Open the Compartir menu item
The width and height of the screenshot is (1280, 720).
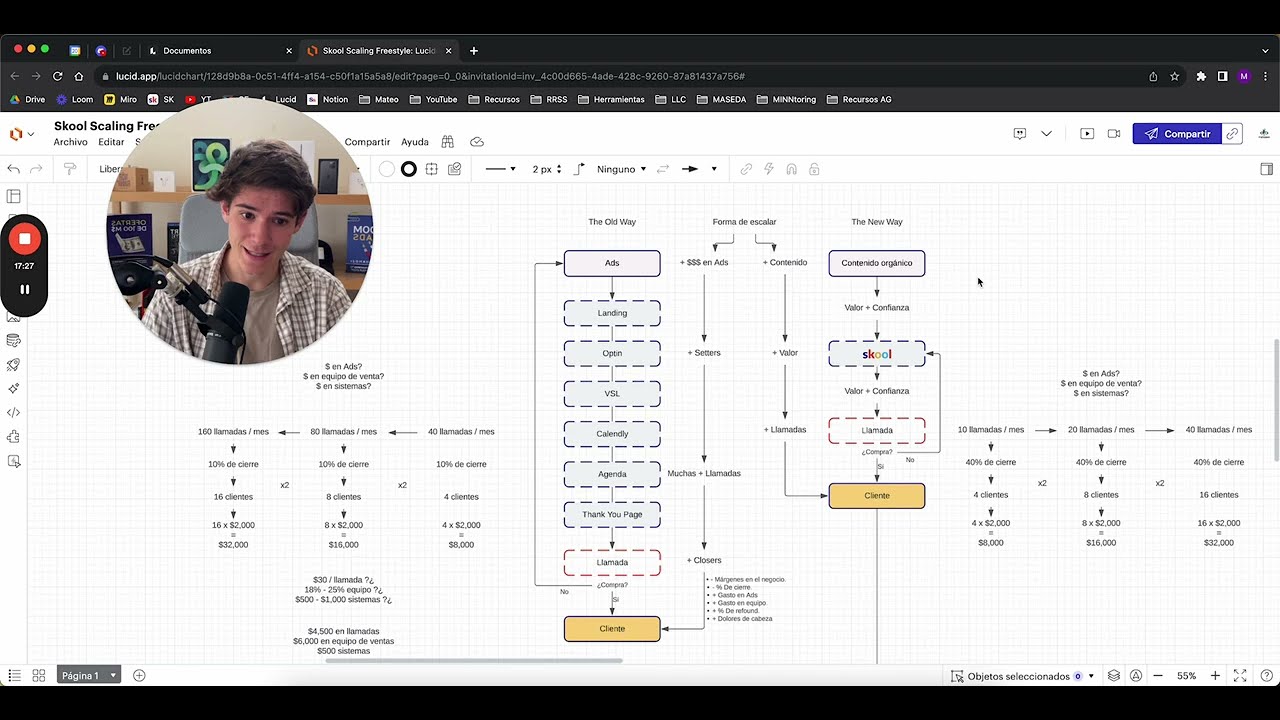pyautogui.click(x=367, y=142)
